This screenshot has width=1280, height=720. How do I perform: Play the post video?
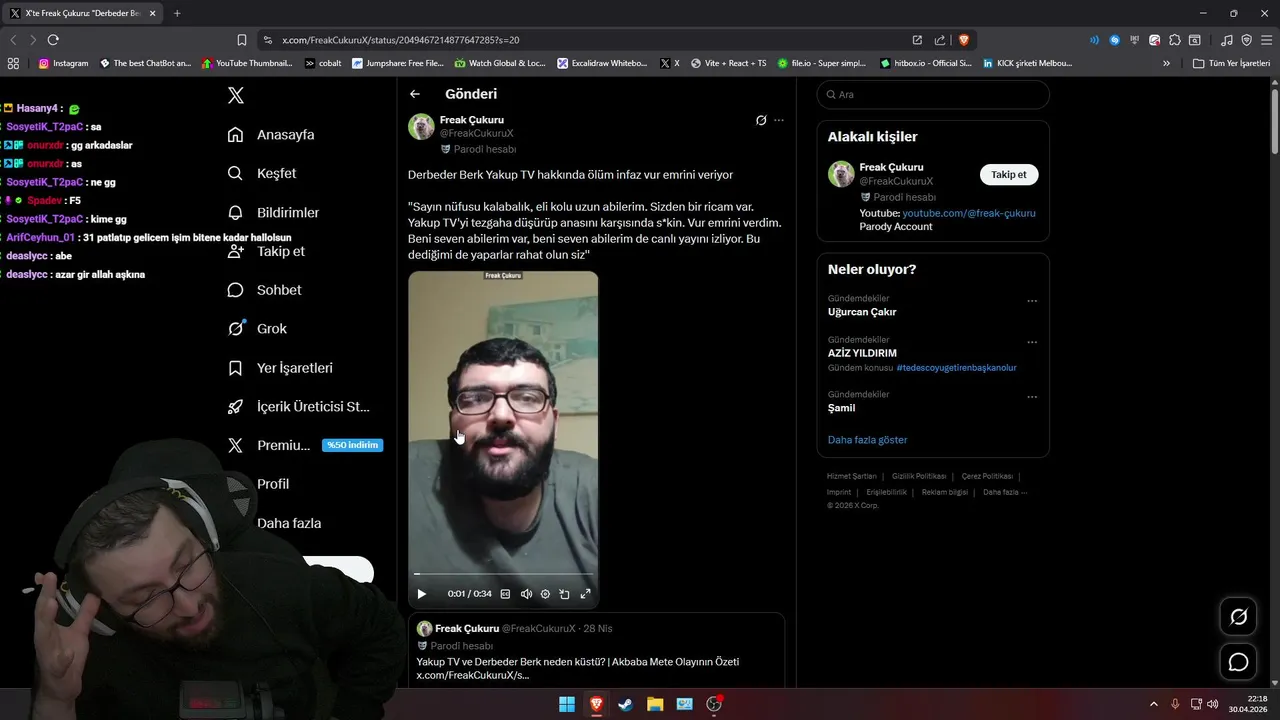point(422,594)
